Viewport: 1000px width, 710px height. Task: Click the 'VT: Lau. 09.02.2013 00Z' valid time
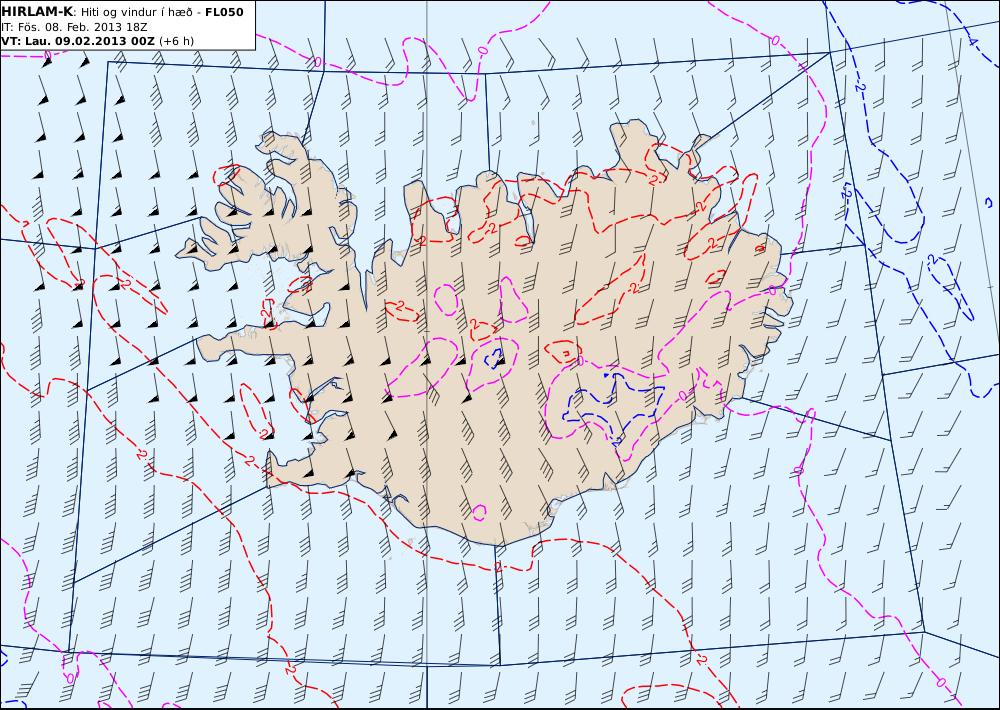[78, 41]
